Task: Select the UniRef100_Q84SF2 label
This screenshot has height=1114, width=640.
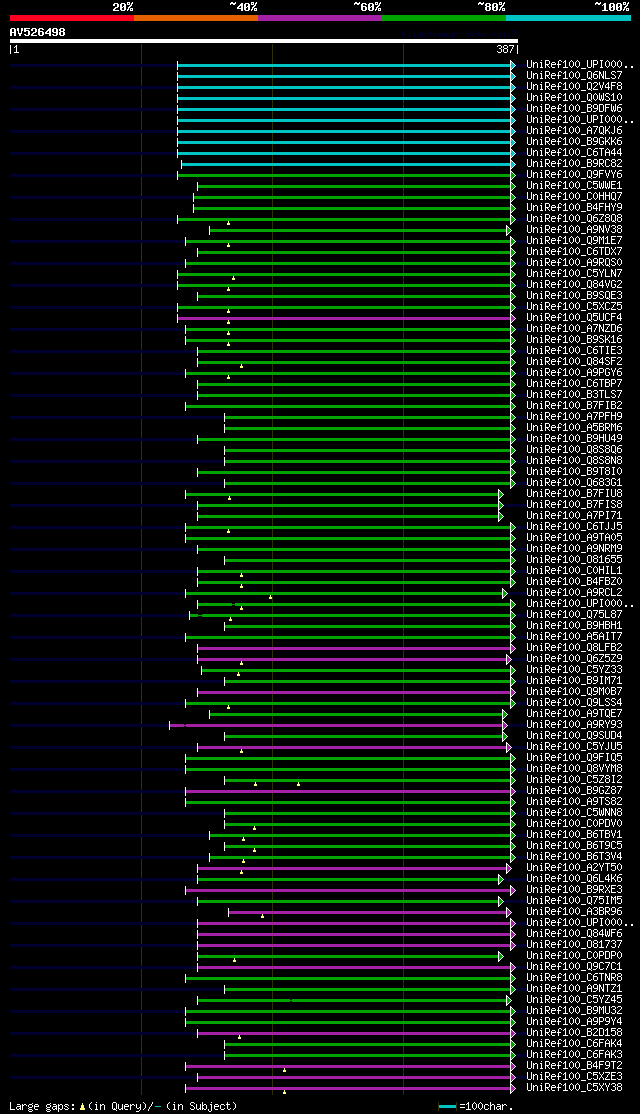Action: (x=575, y=362)
